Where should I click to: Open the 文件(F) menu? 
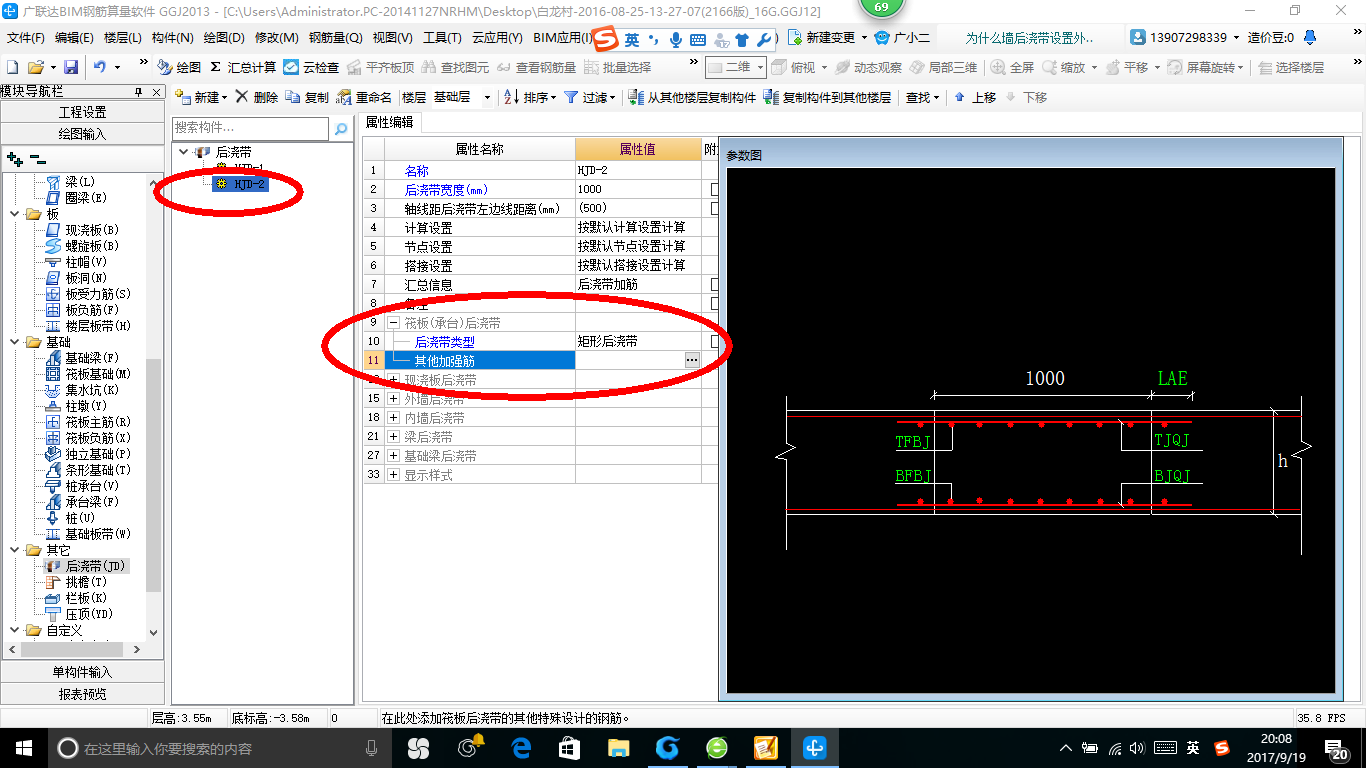pyautogui.click(x=26, y=38)
